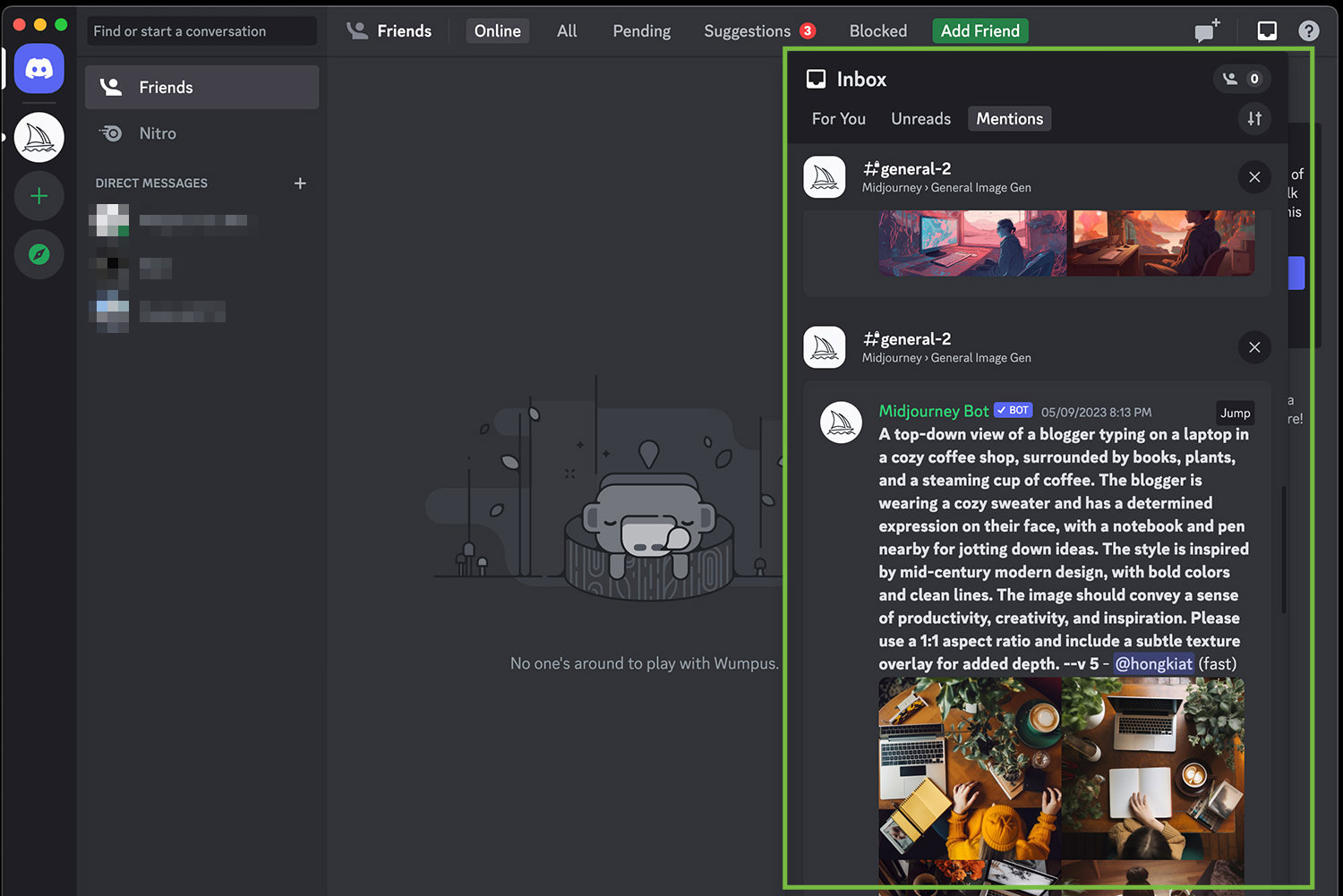1343x896 pixels.
Task: Click Midjourney Bot avatar in message
Action: pos(841,422)
